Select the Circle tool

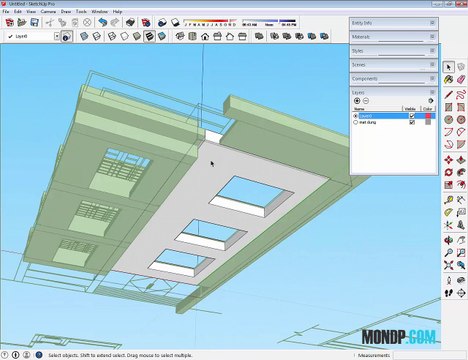click(x=449, y=120)
